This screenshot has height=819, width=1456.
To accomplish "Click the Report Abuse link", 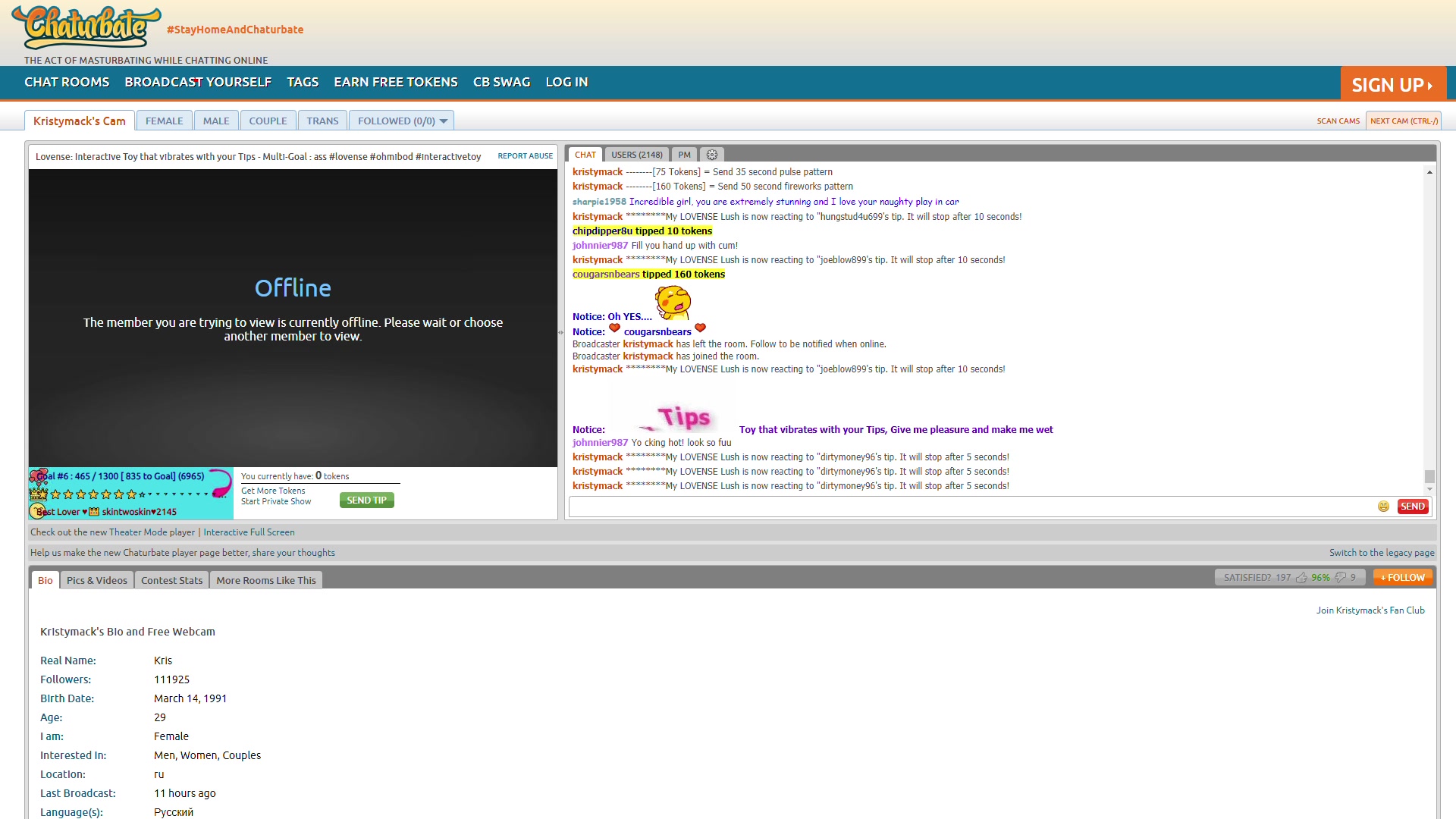I will point(525,156).
